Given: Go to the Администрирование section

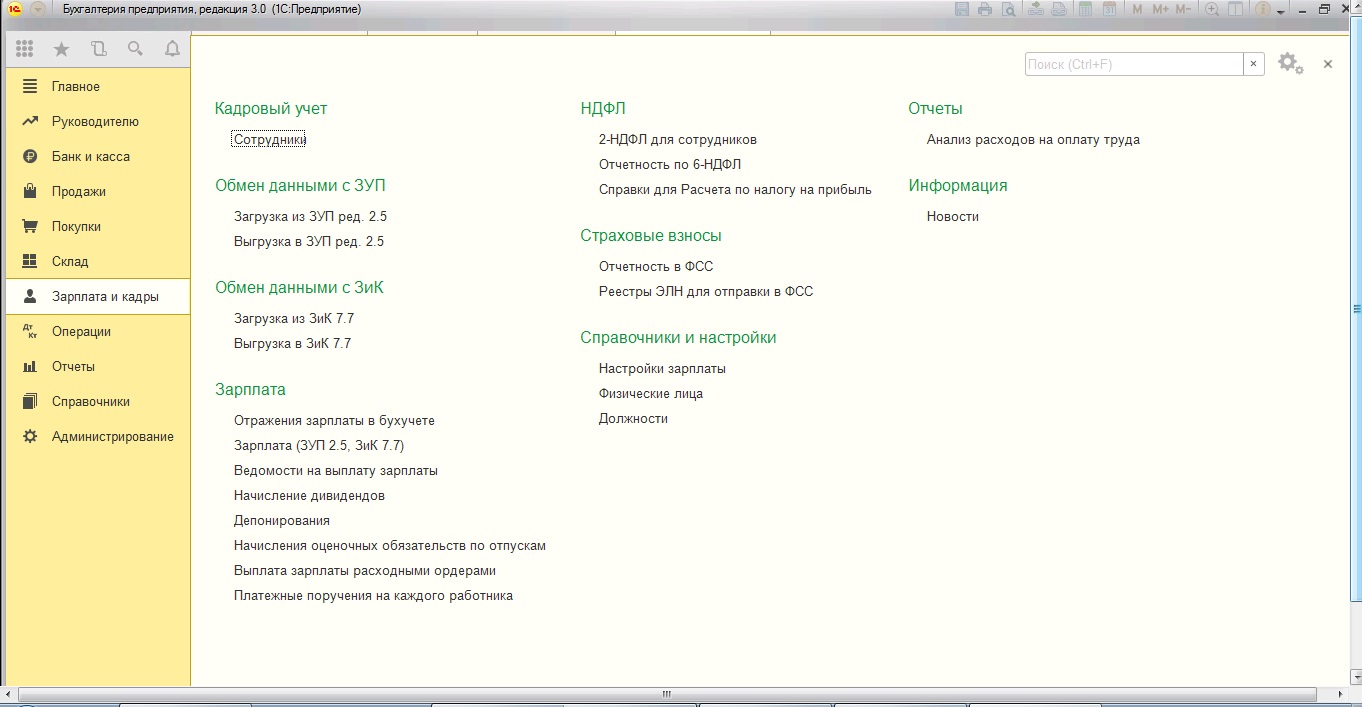Looking at the screenshot, I should coord(113,437).
